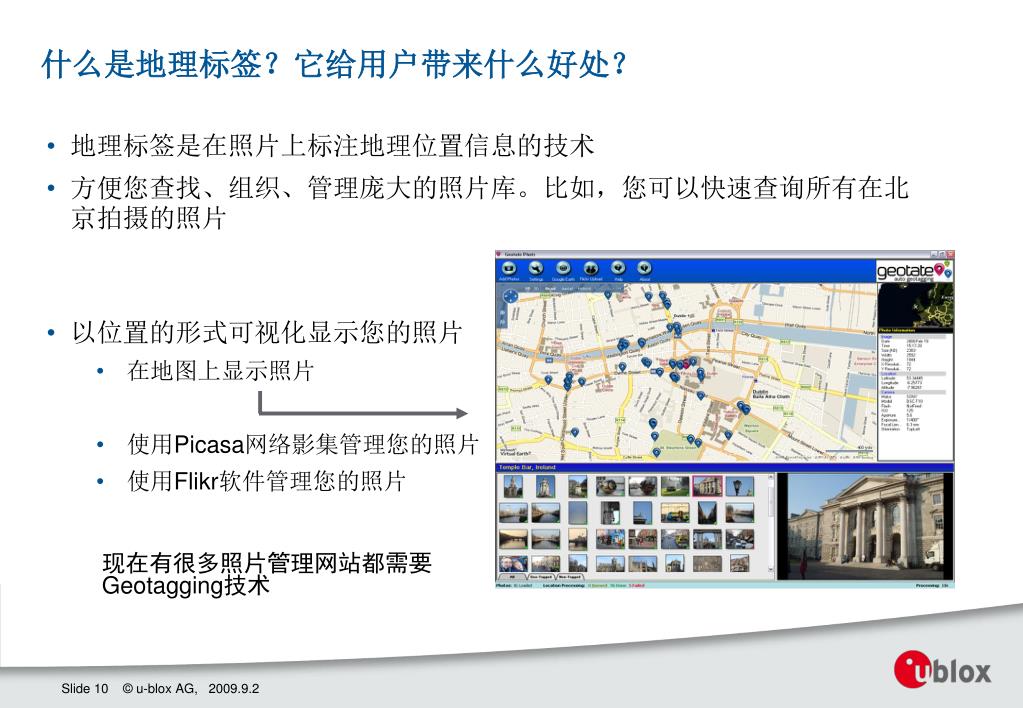Zoom out using the map's lower zoom button
Viewport: 1023px width, 708px height.
[x=502, y=322]
